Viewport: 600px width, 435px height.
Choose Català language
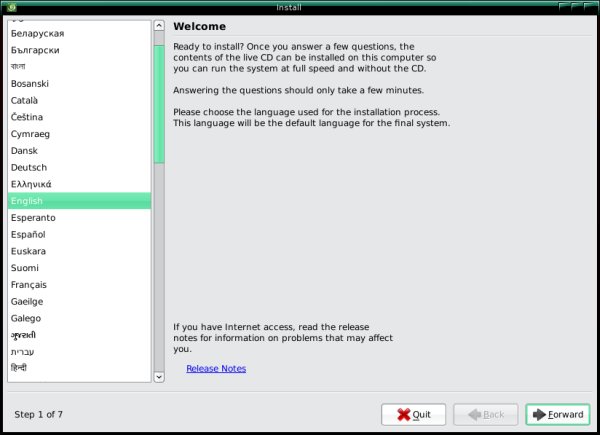(79, 101)
